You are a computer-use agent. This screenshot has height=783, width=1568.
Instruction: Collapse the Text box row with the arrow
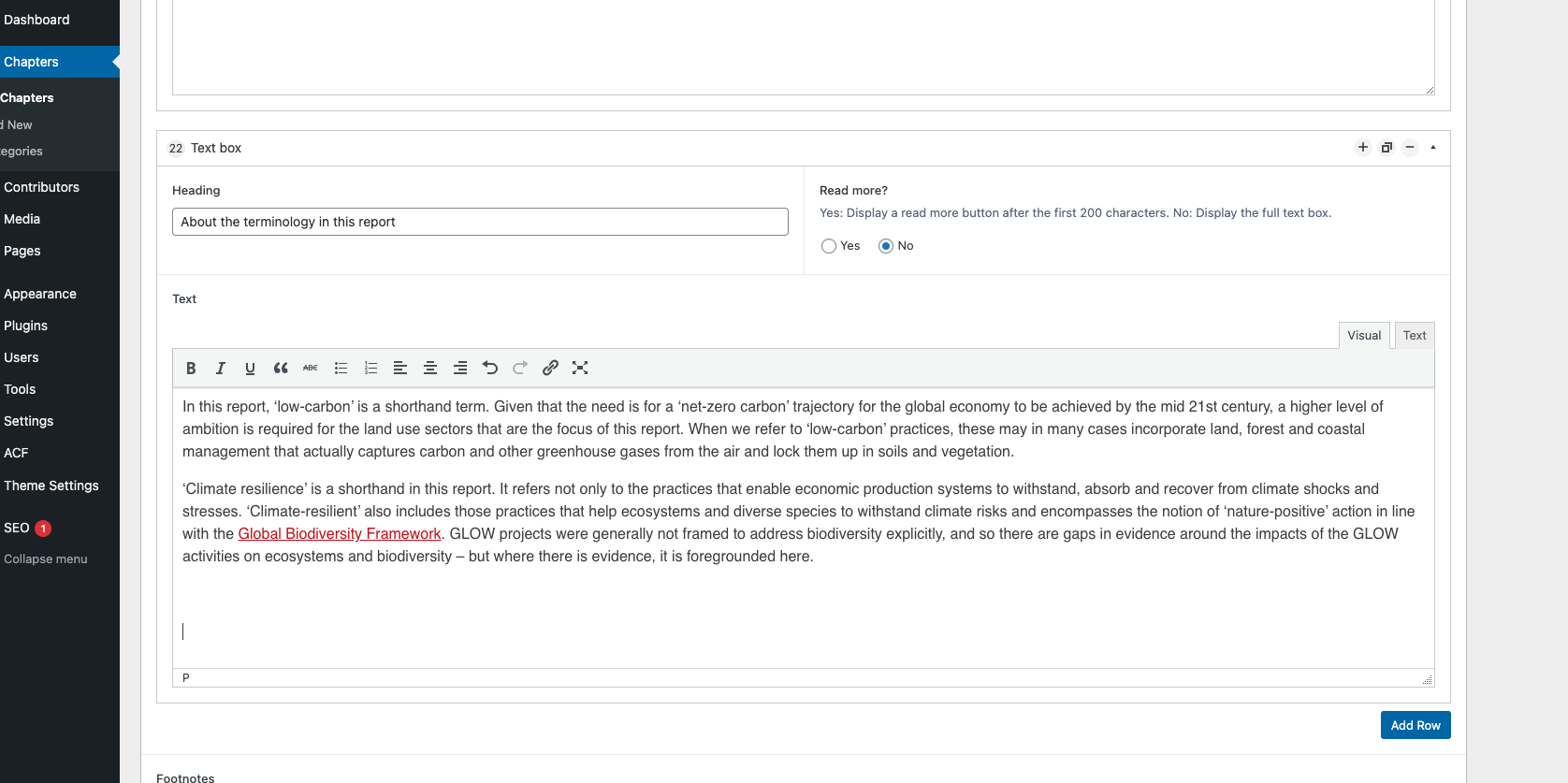click(x=1432, y=148)
